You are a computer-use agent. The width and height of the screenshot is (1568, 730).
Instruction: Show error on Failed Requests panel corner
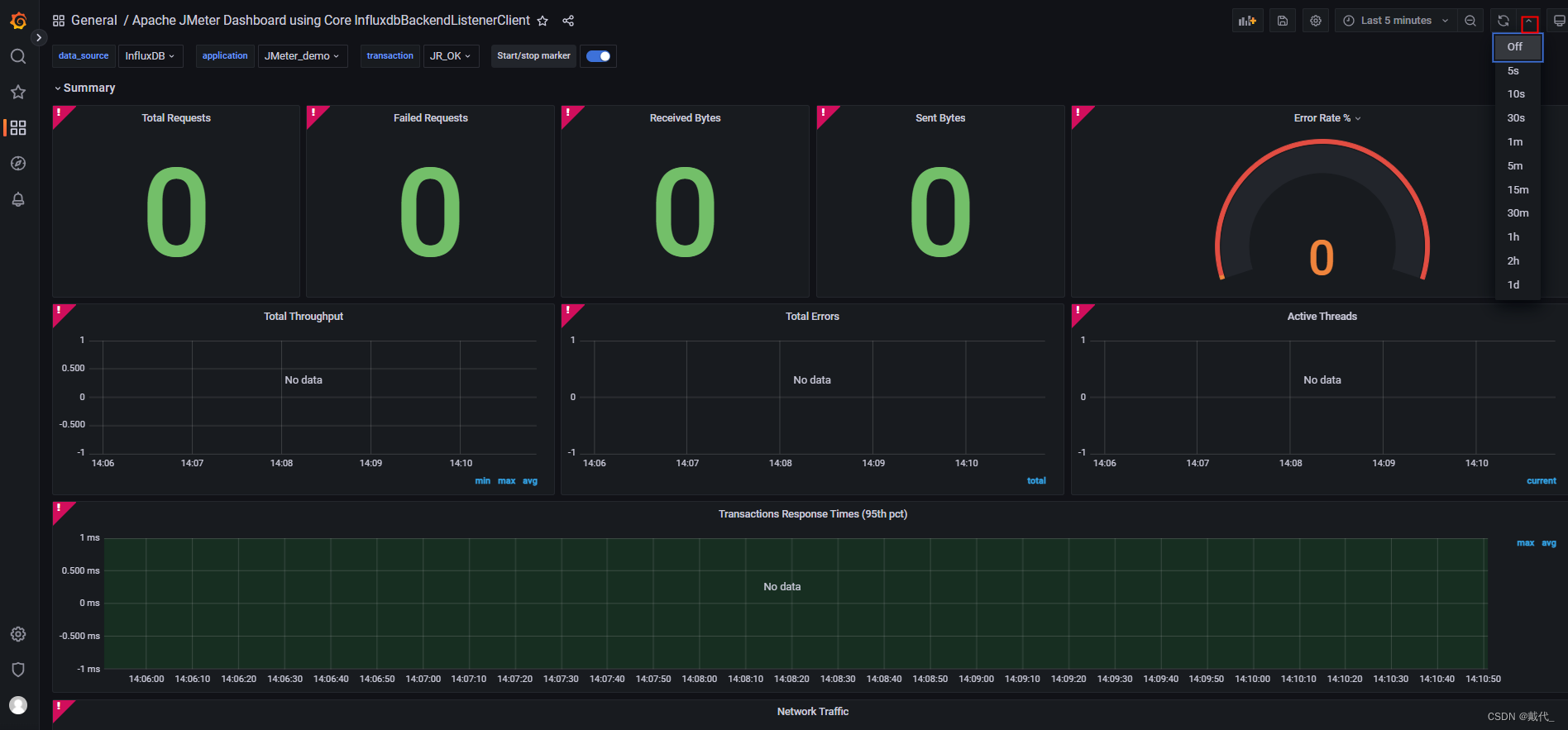click(x=314, y=113)
